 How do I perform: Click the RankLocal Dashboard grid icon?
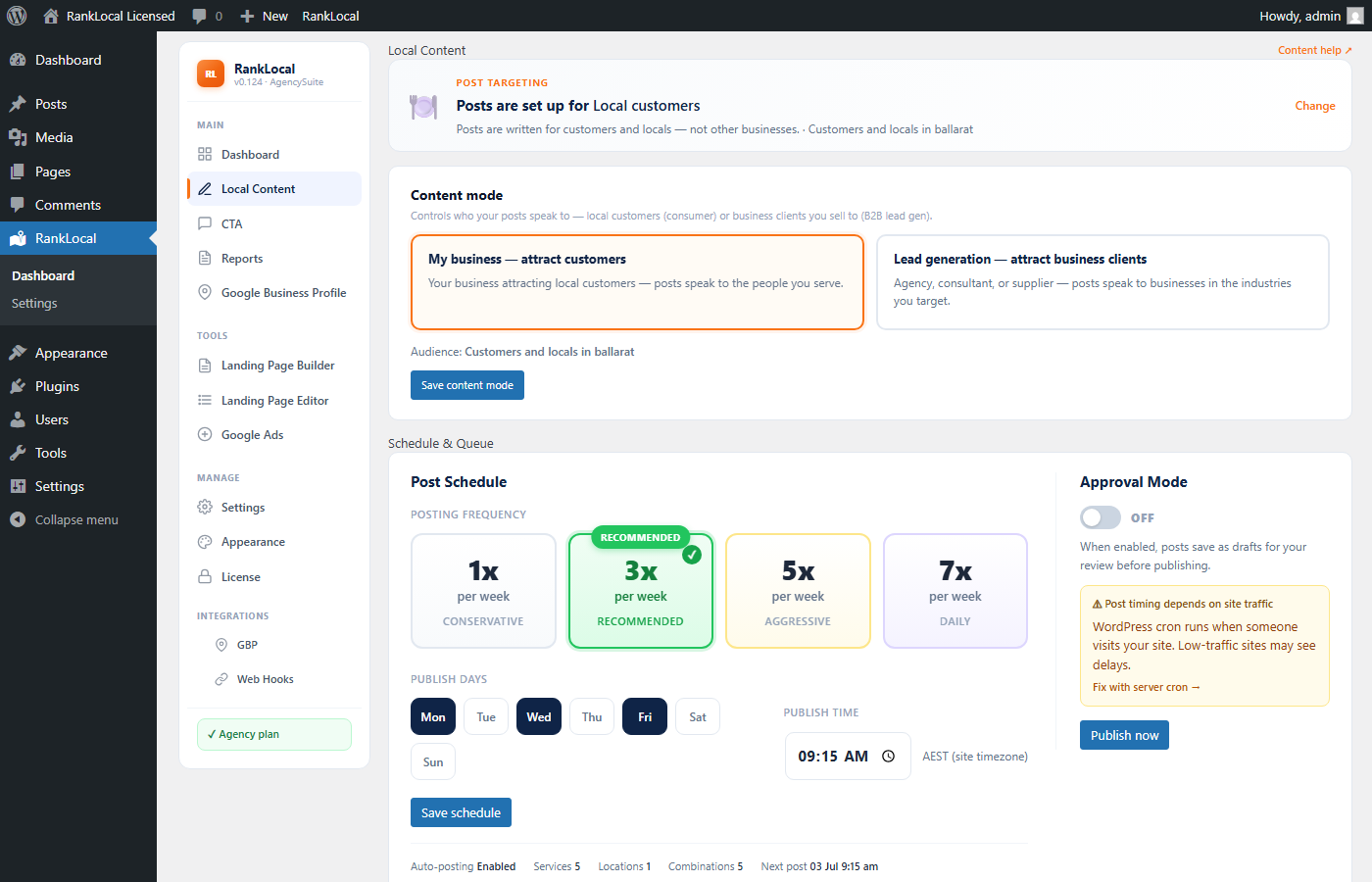(205, 154)
